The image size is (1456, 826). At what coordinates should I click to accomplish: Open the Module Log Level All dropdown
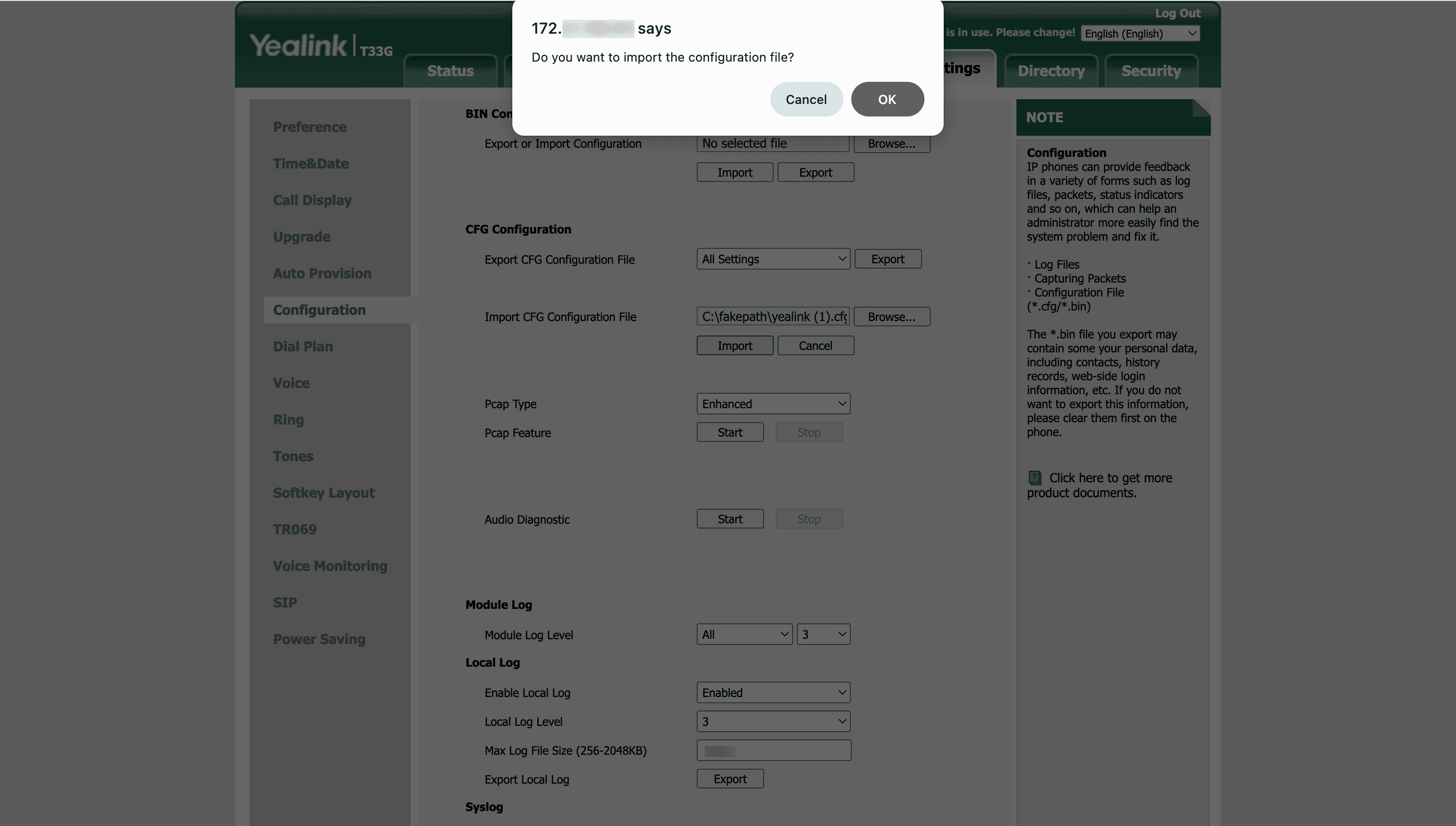744,634
